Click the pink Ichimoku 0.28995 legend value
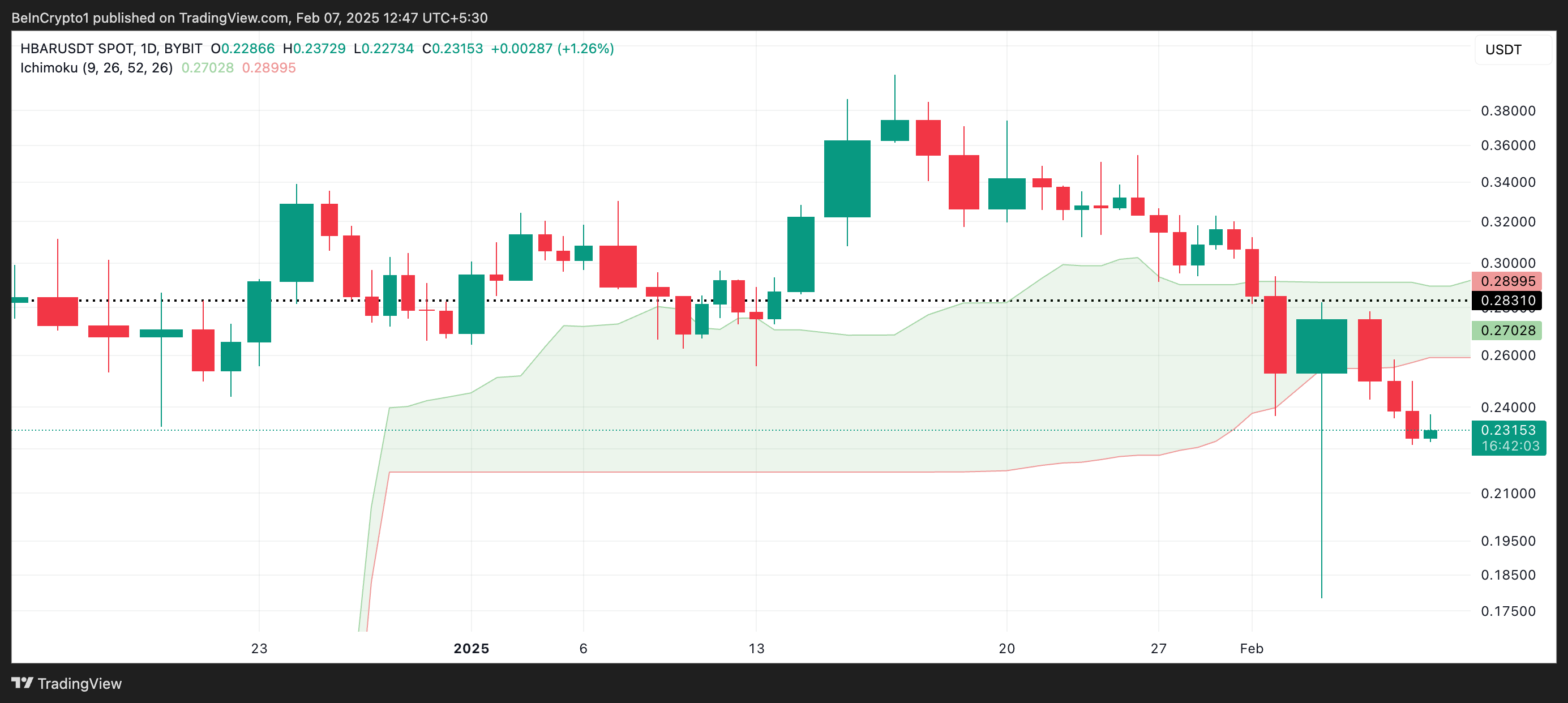 tap(268, 67)
